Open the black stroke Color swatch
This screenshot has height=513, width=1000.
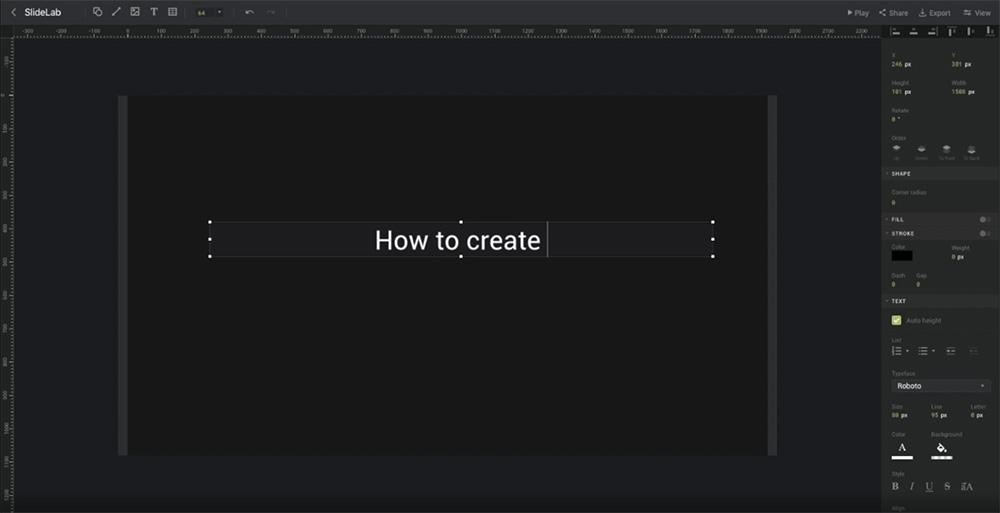tap(902, 256)
